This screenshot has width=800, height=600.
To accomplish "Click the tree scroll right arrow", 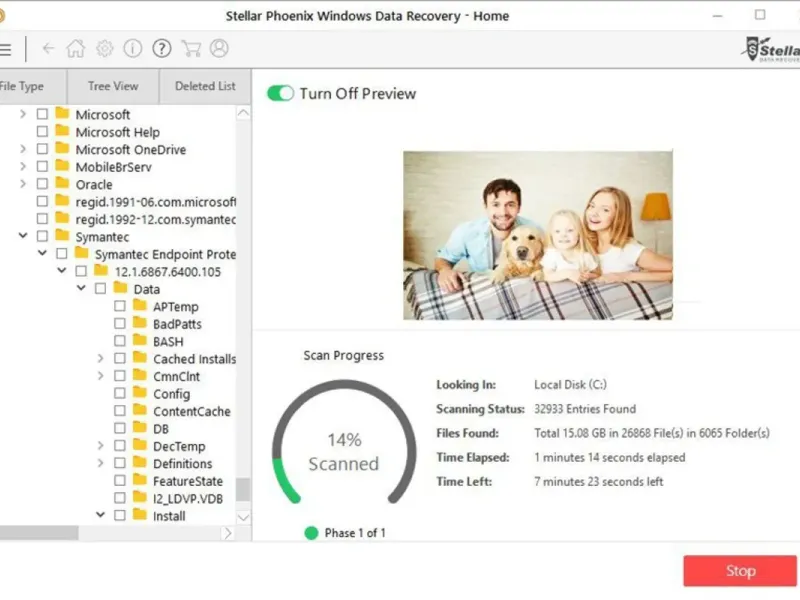I will [228, 533].
